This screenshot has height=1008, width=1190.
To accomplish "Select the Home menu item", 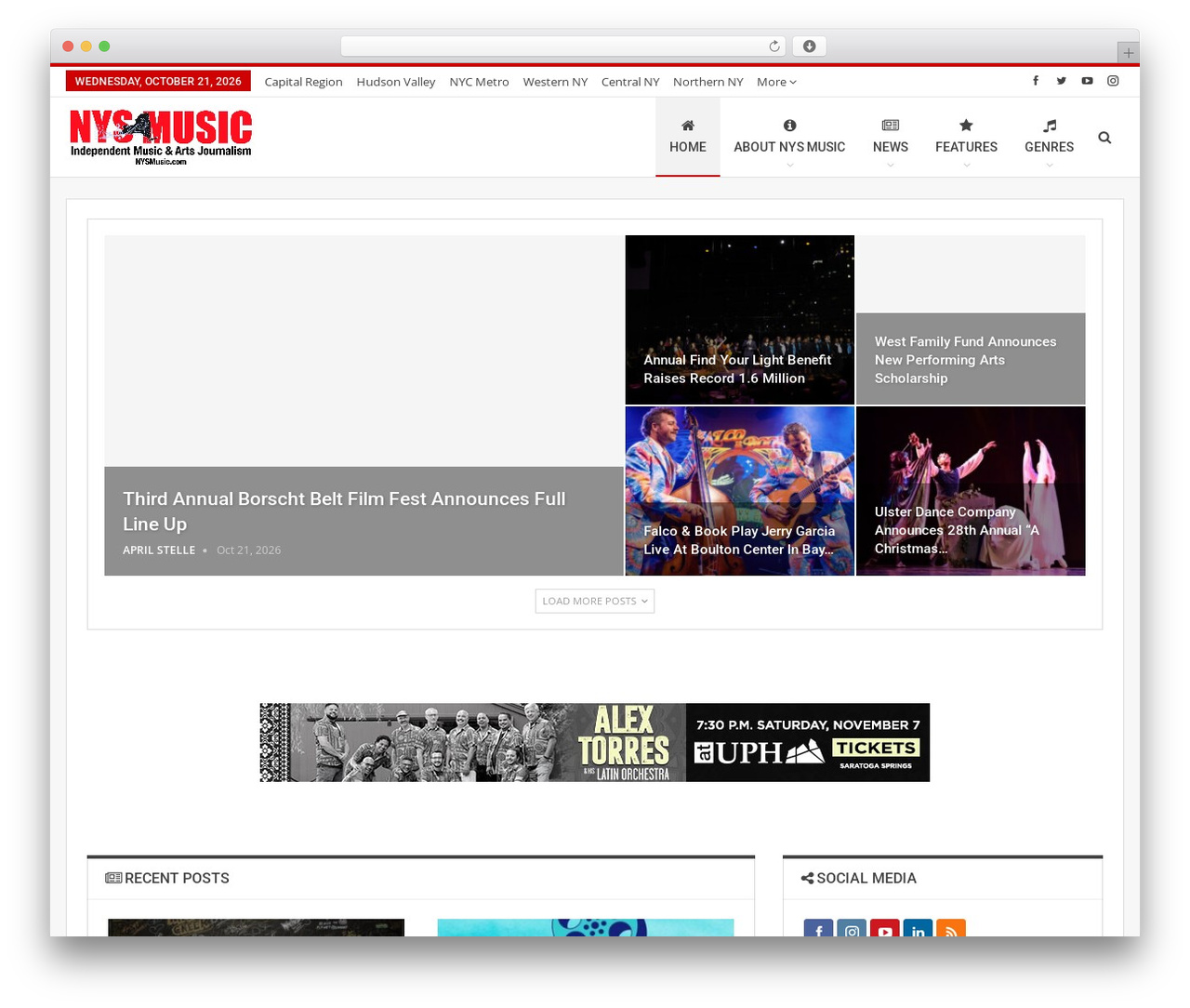I will pos(688,138).
